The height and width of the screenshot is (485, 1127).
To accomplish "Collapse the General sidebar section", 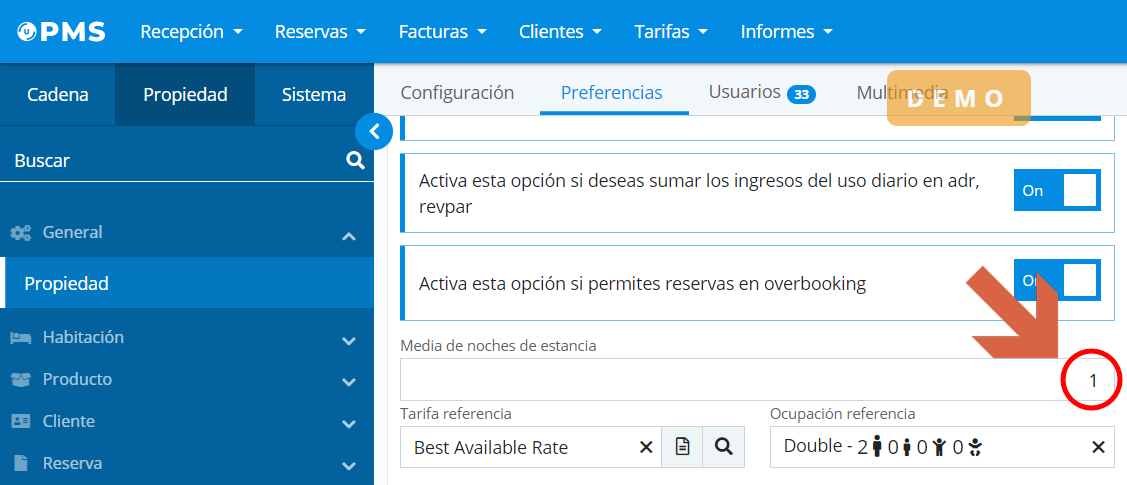I will coord(348,236).
